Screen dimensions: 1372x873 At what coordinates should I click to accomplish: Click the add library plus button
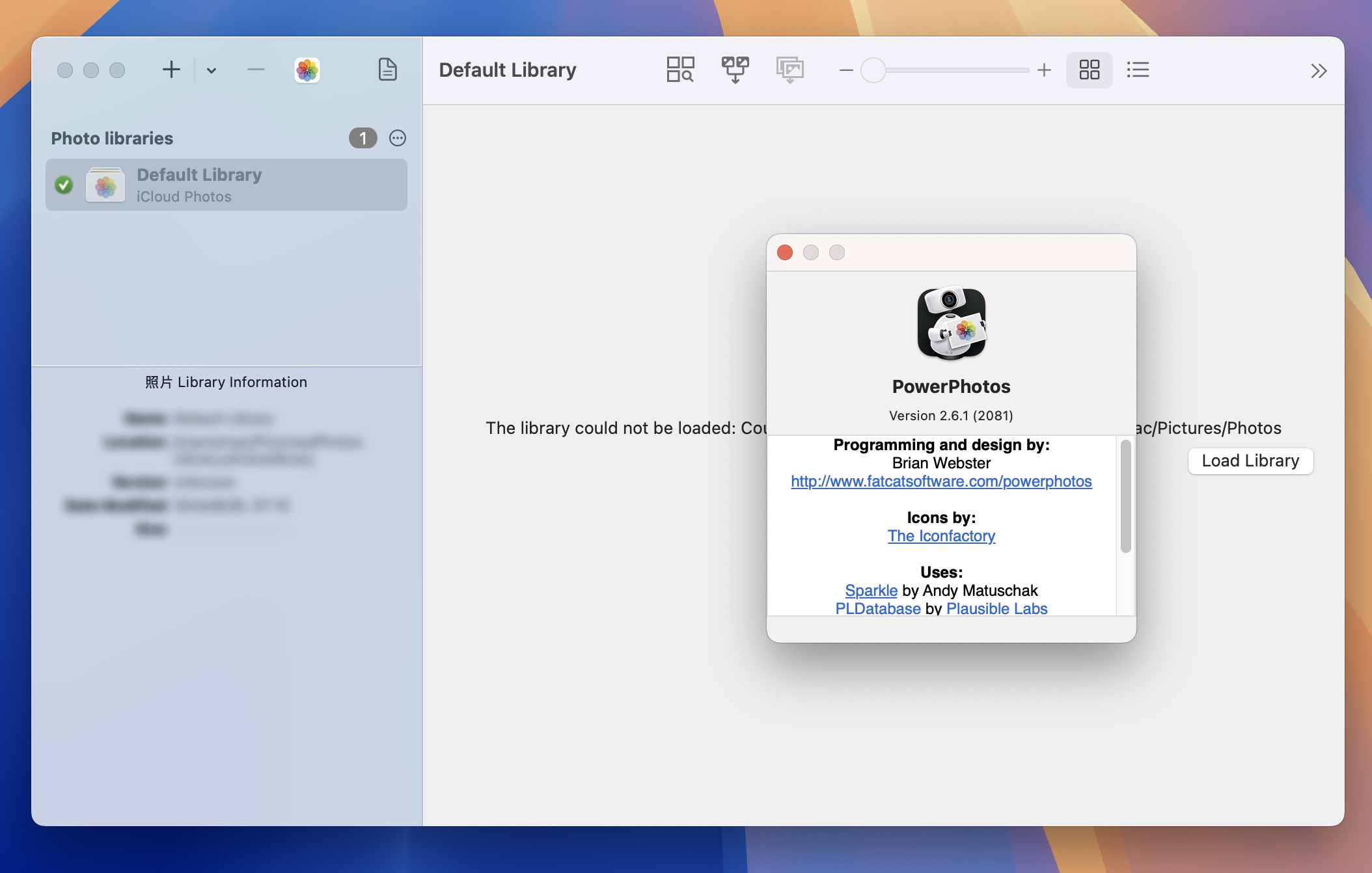[x=171, y=70]
